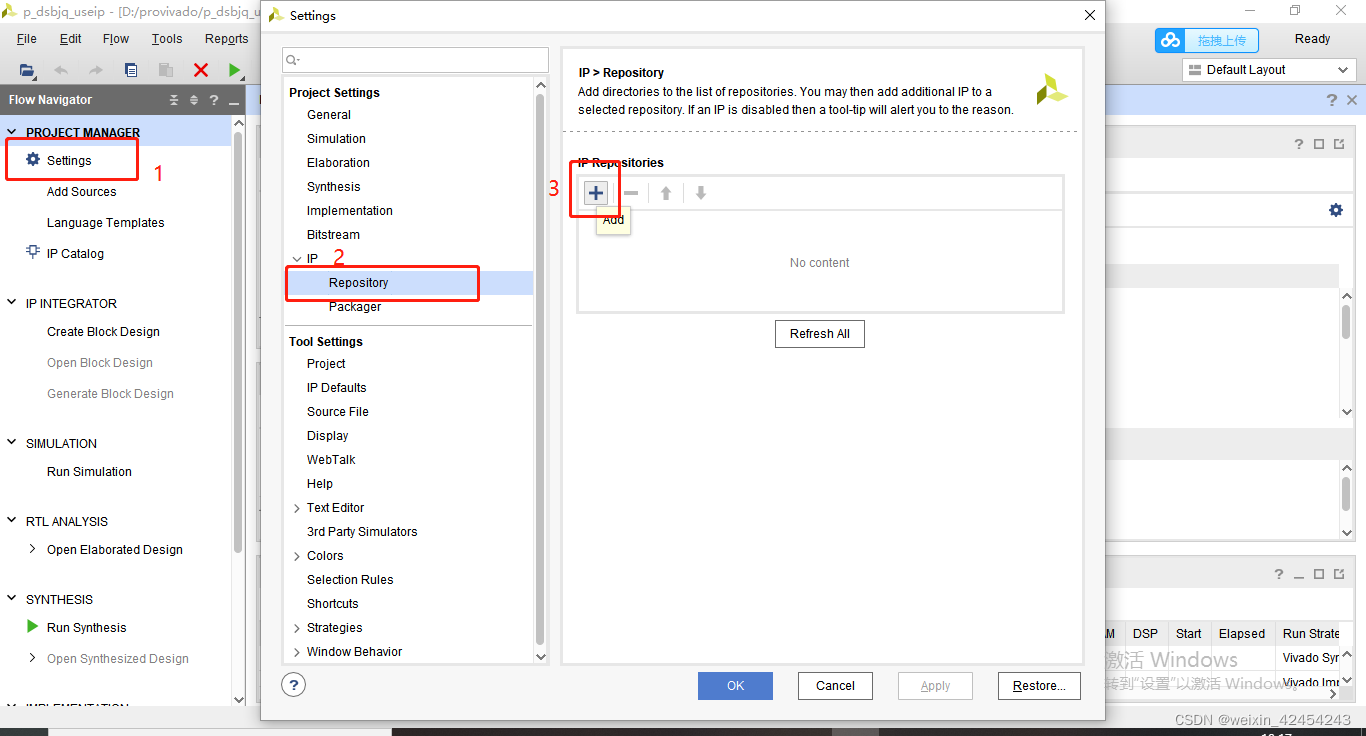Collapse the IP node in Settings tree

coord(296,259)
